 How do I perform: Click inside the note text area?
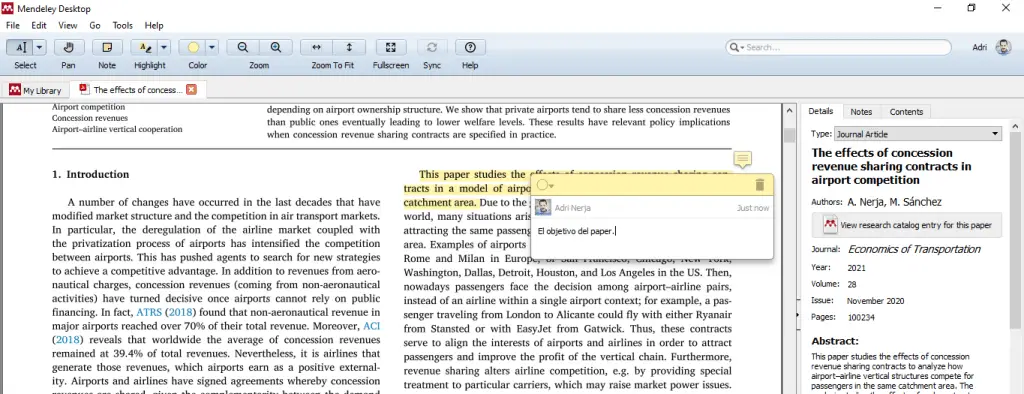(652, 238)
